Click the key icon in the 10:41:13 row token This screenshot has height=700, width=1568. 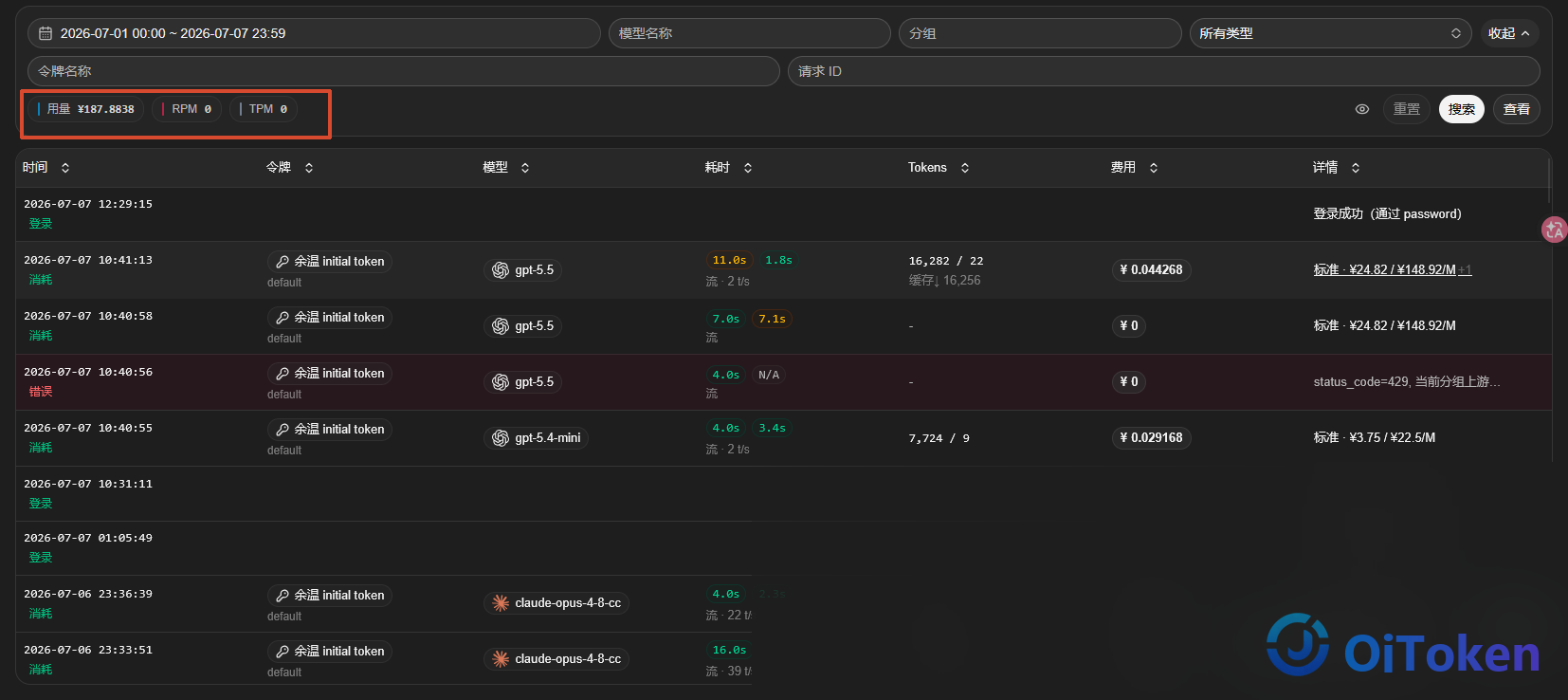pos(283,262)
